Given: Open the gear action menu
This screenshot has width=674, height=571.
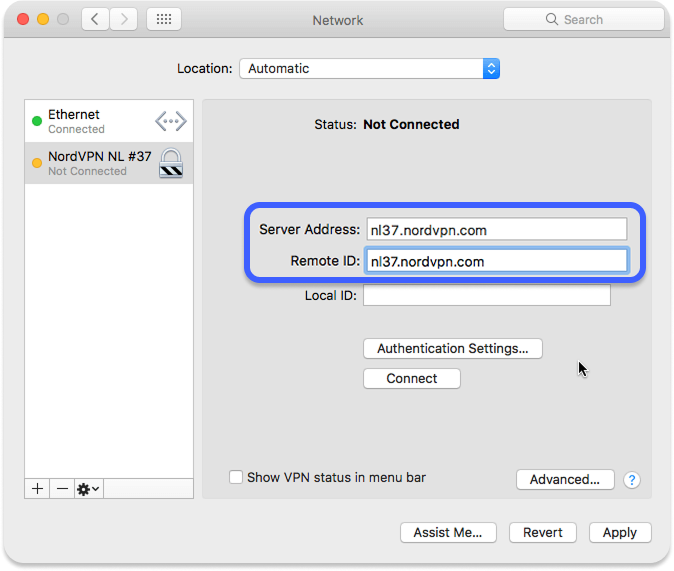Looking at the screenshot, I should 88,489.
